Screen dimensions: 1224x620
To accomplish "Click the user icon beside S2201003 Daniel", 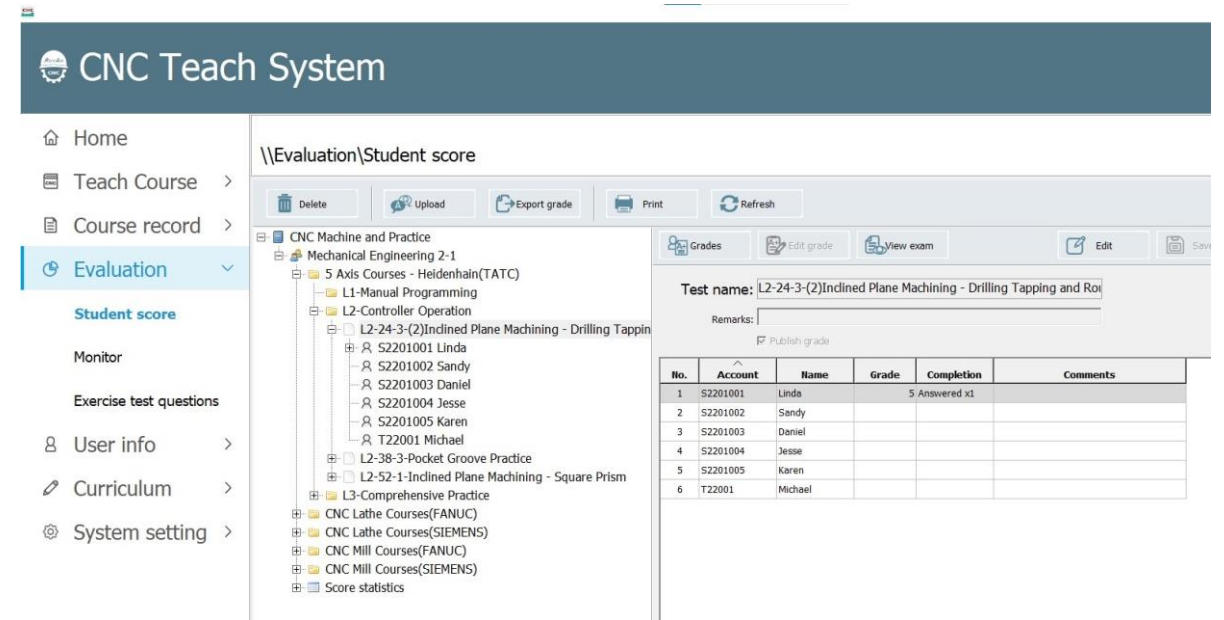I will (367, 384).
